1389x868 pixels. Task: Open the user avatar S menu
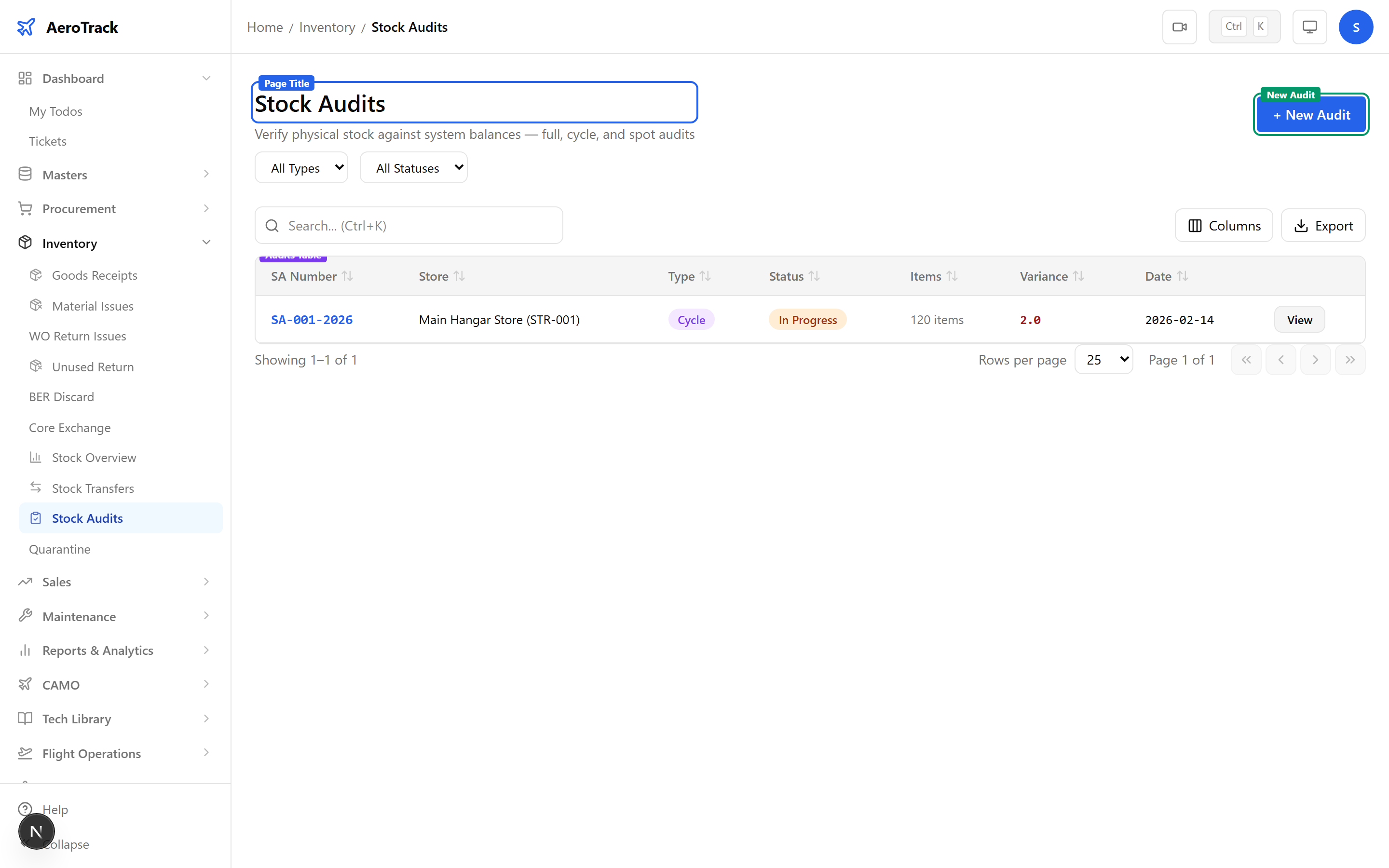click(1355, 27)
